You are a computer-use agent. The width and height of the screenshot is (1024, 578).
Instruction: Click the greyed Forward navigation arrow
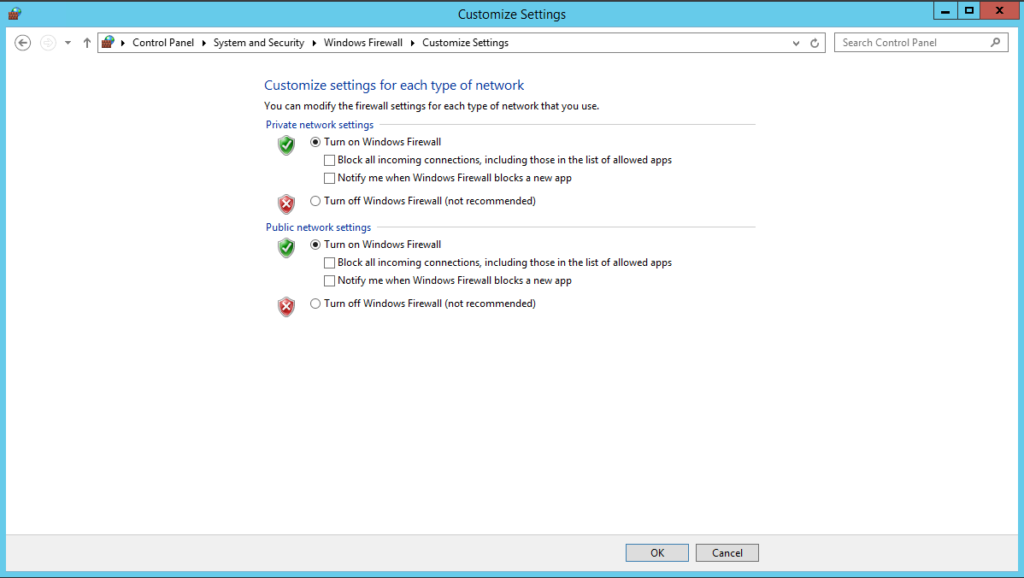pos(48,43)
